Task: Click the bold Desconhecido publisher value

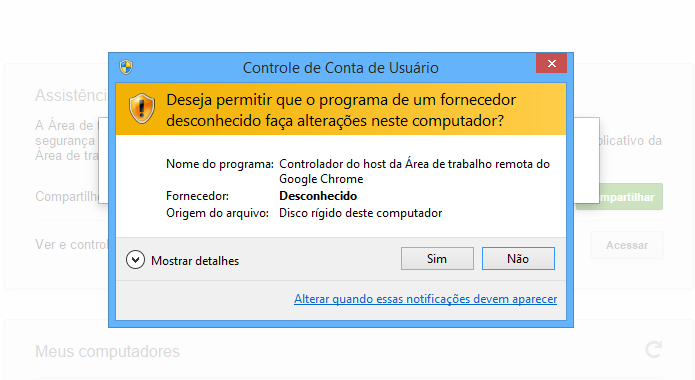Action: tap(318, 196)
